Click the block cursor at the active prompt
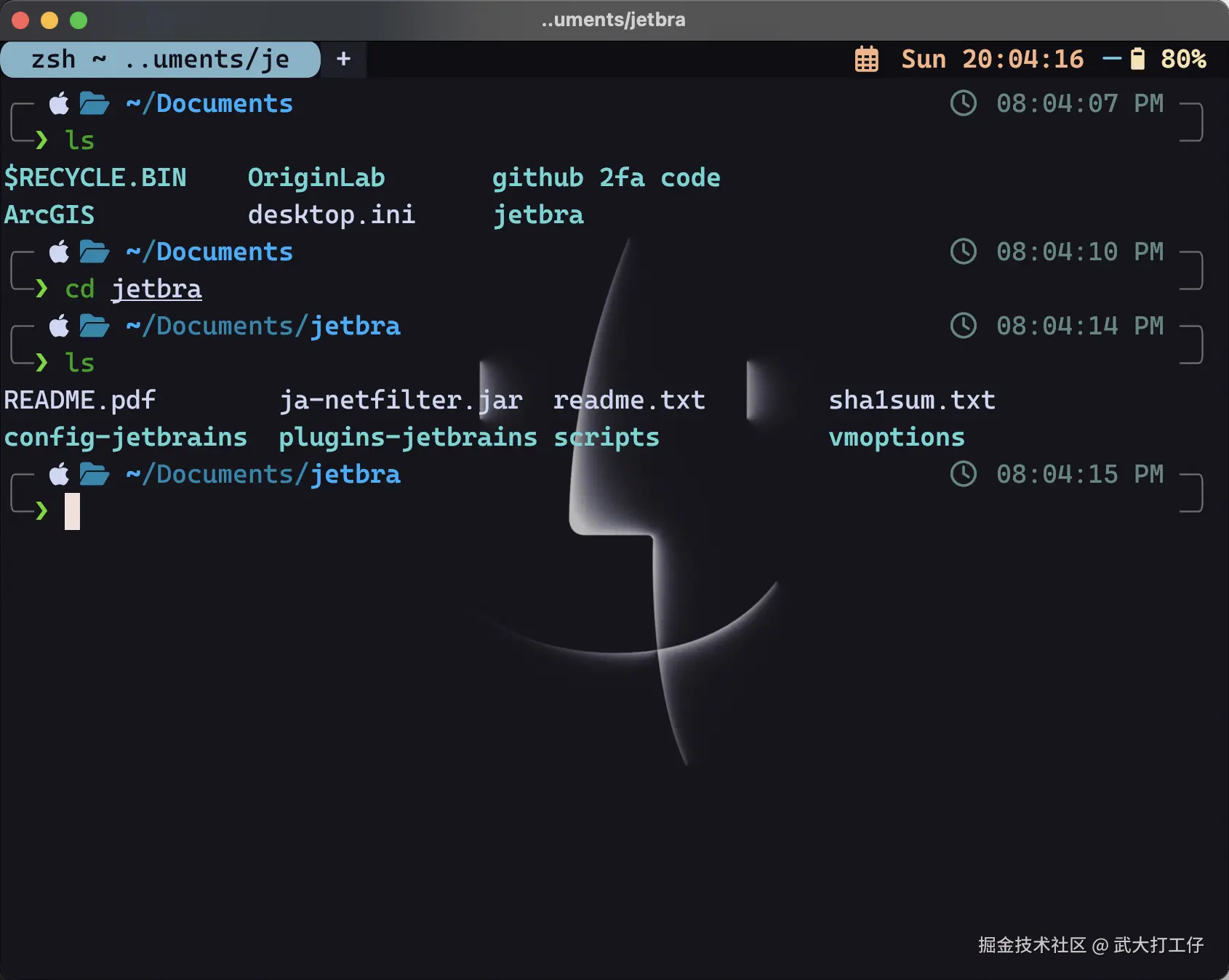Viewport: 1229px width, 980px height. [x=72, y=511]
